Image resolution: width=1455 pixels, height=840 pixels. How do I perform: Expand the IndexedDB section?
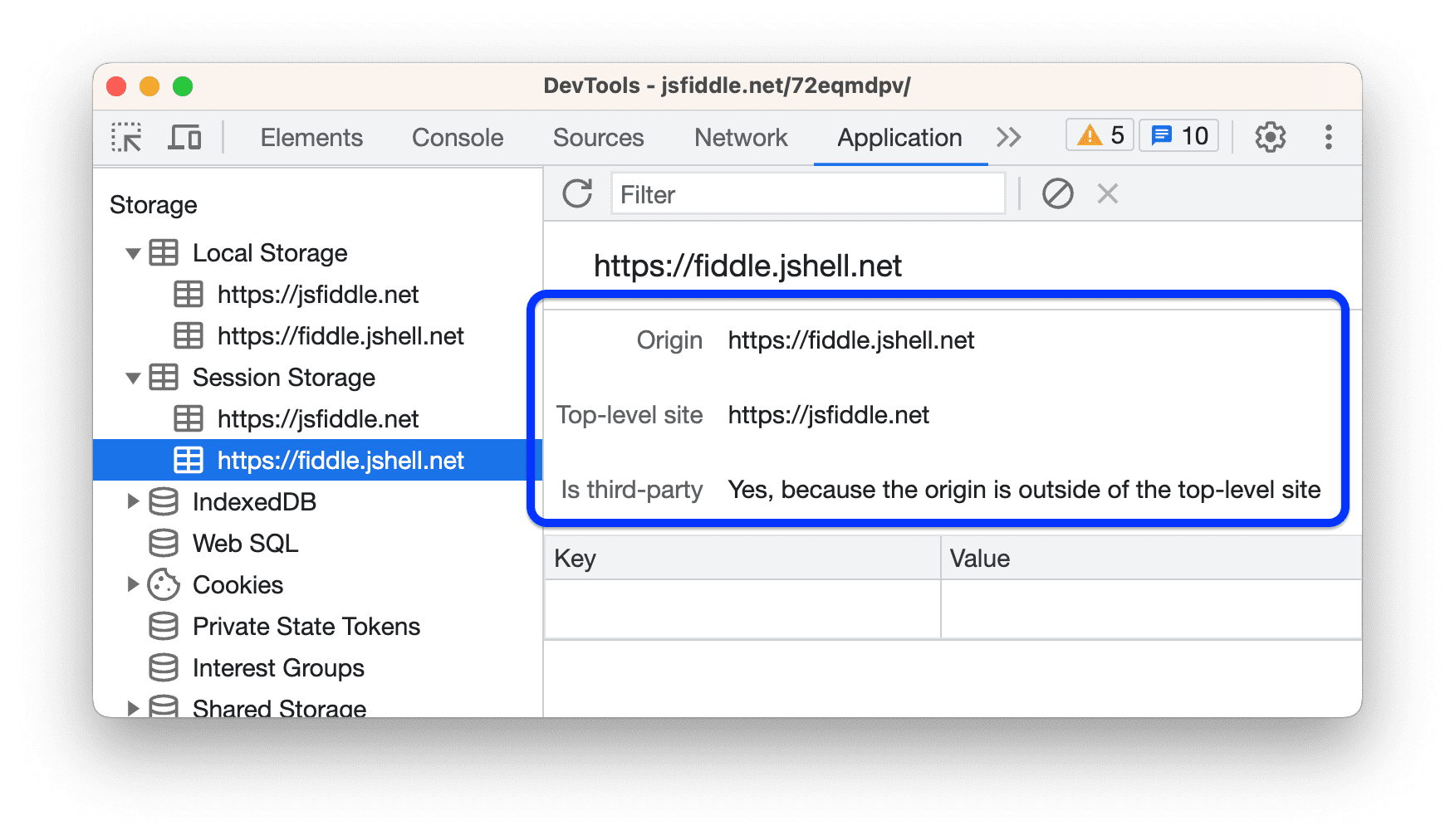pyautogui.click(x=134, y=501)
